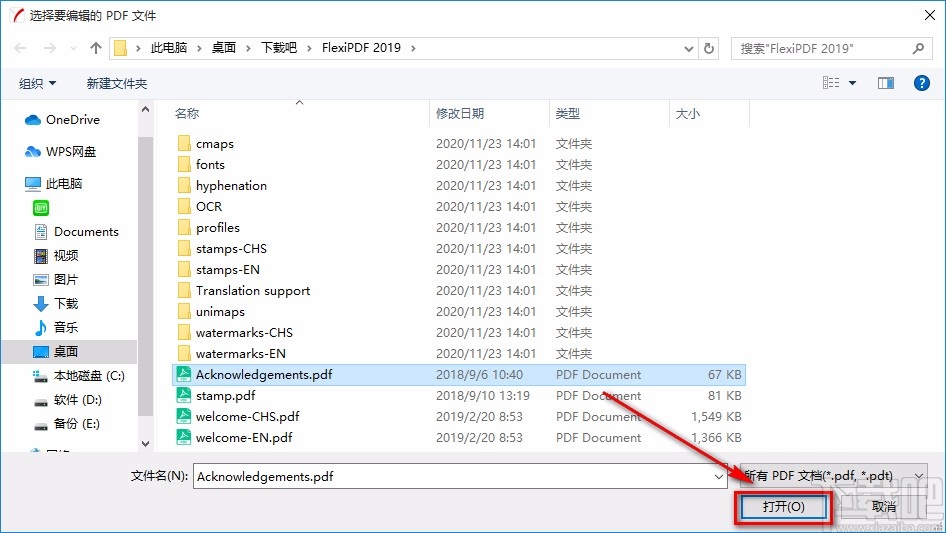The width and height of the screenshot is (946, 533).
Task: Click 桌面 in the address bar
Action: [x=224, y=48]
